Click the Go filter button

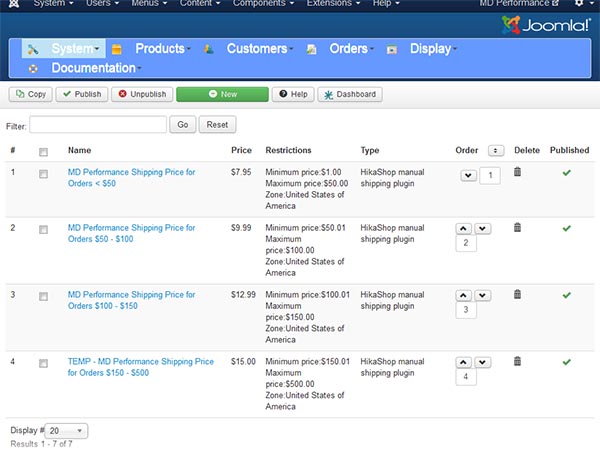click(183, 125)
